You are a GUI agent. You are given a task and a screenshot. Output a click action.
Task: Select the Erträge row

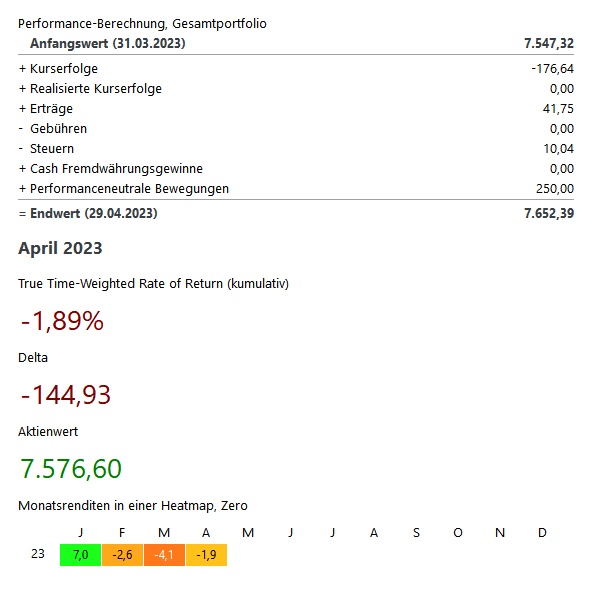pyautogui.click(x=296, y=109)
